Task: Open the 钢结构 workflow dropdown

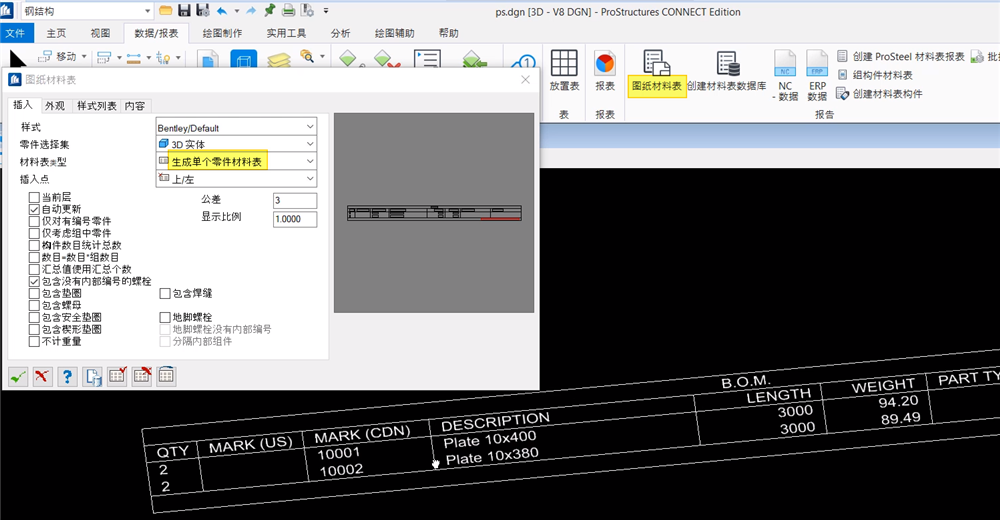Action: coord(87,11)
